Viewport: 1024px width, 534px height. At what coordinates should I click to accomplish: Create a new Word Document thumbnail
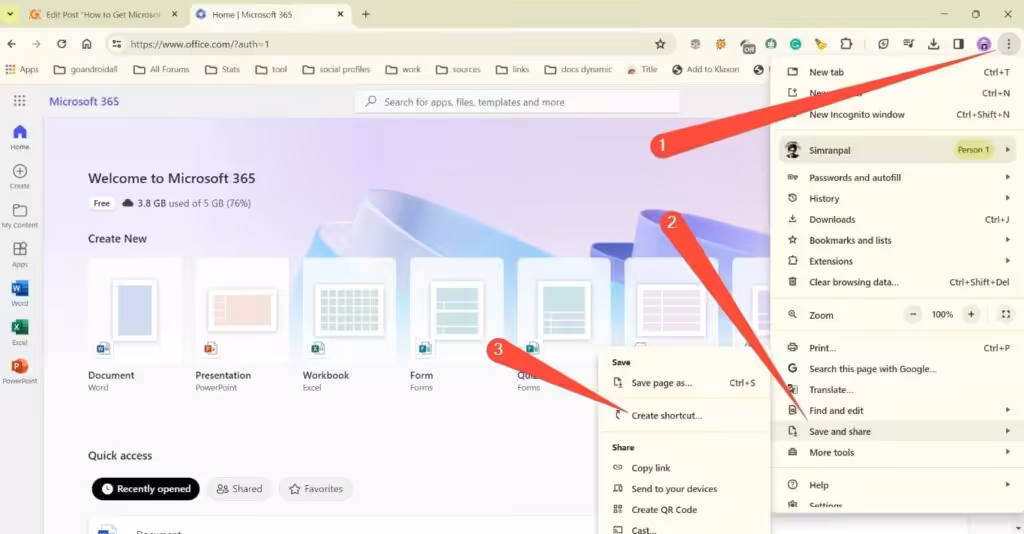tap(135, 309)
